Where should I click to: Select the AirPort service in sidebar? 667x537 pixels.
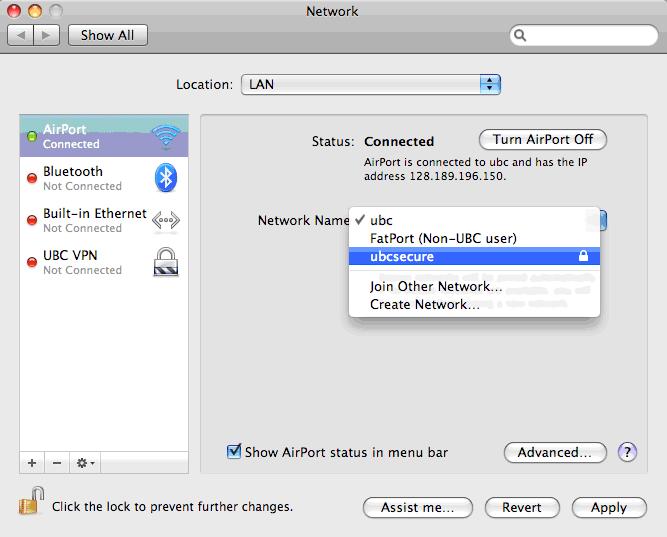pos(104,136)
